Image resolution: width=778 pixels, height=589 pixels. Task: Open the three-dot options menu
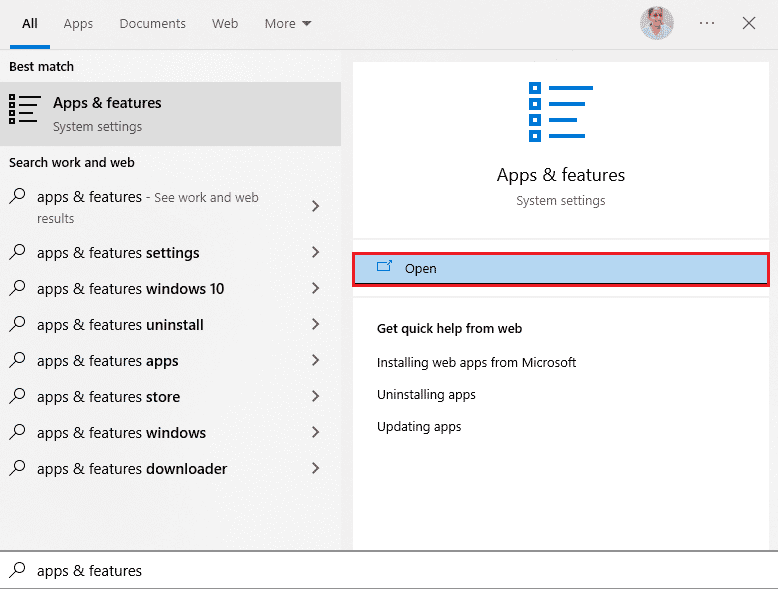click(x=707, y=23)
